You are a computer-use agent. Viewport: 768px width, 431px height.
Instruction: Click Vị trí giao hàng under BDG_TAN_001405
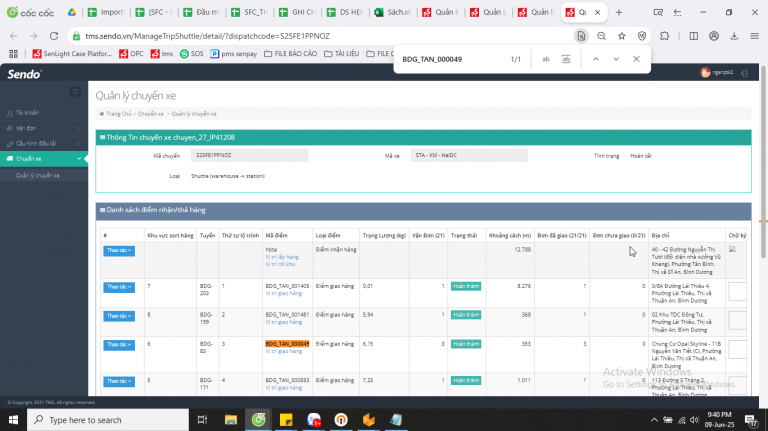coord(284,293)
